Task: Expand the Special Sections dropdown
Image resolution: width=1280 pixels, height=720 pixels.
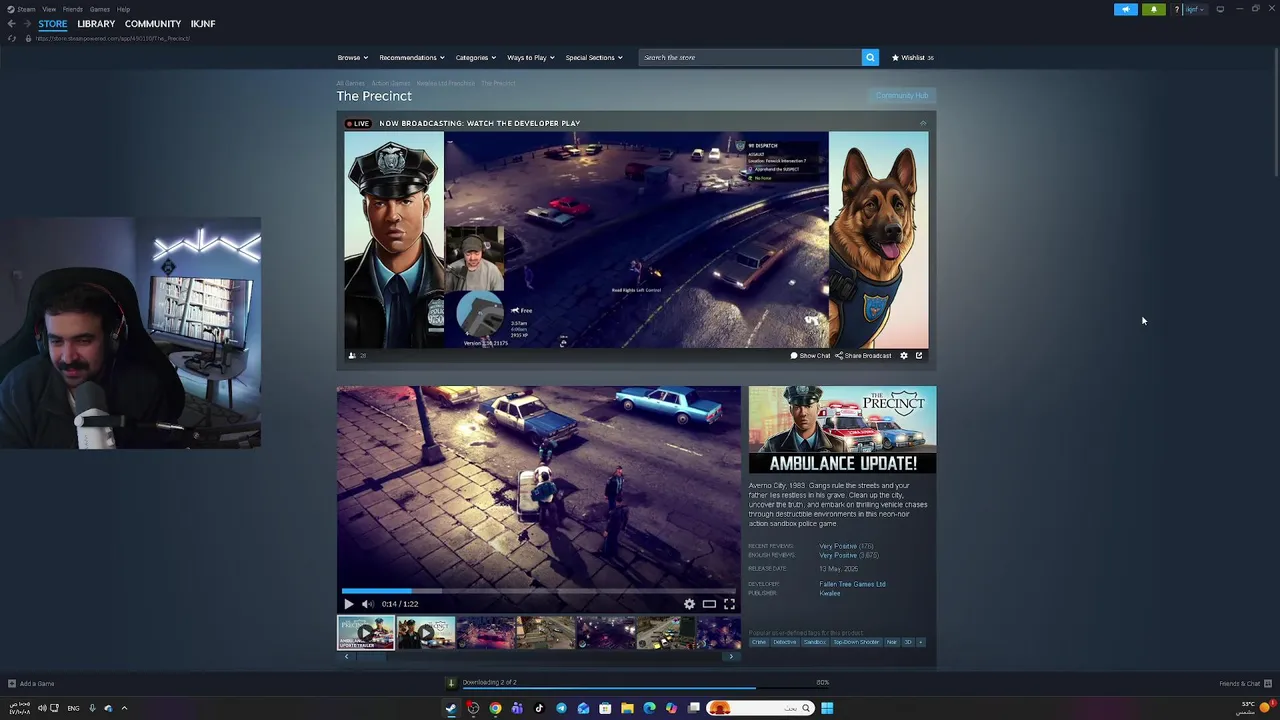Action: click(x=594, y=57)
